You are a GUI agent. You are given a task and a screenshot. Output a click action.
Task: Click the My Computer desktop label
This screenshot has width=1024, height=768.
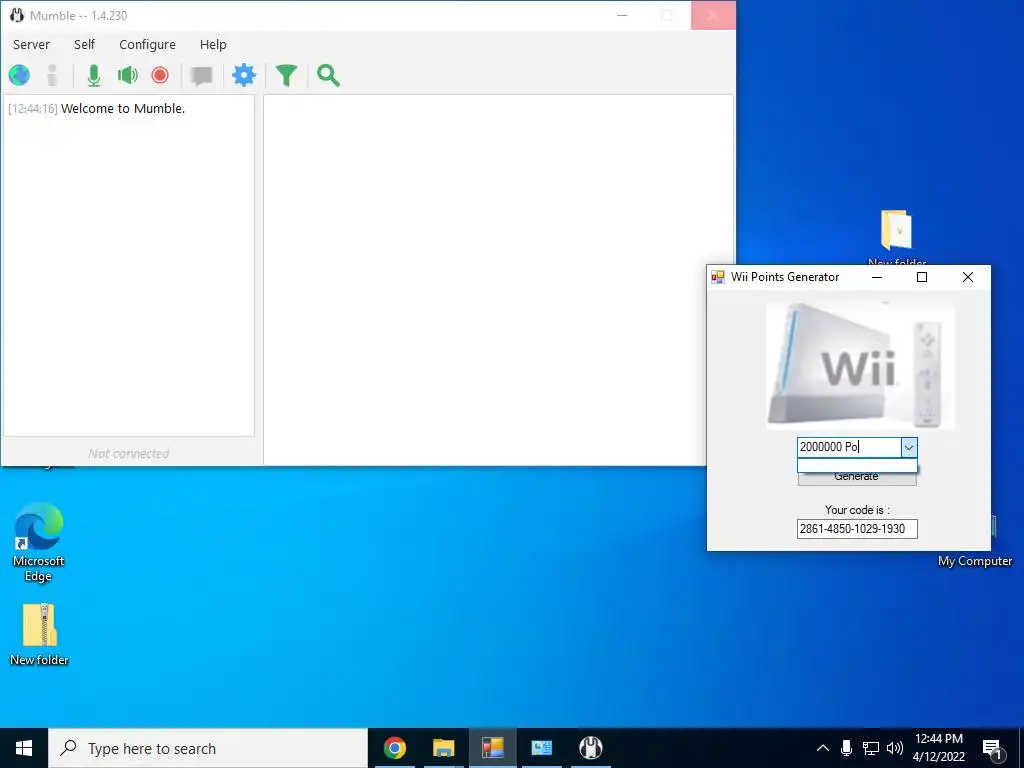pyautogui.click(x=974, y=561)
